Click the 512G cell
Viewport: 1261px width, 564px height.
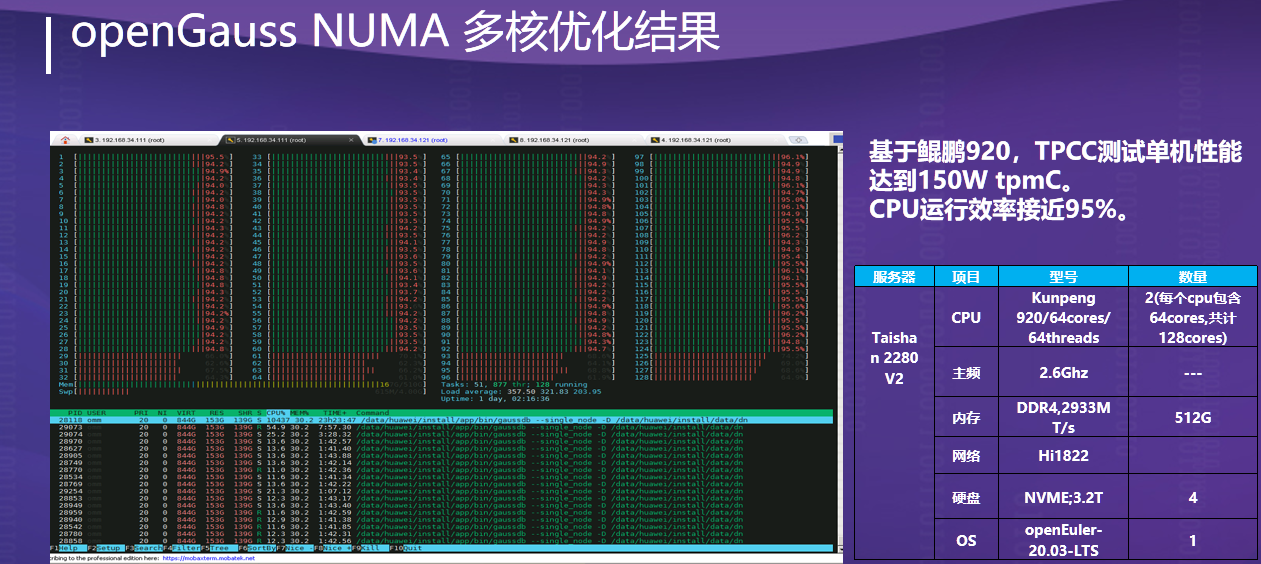click(x=1192, y=418)
